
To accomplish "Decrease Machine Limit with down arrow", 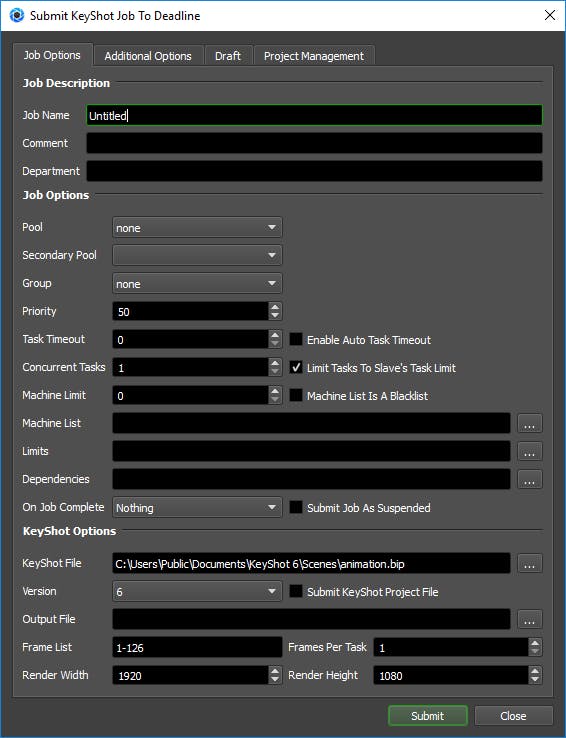I will (x=275, y=400).
